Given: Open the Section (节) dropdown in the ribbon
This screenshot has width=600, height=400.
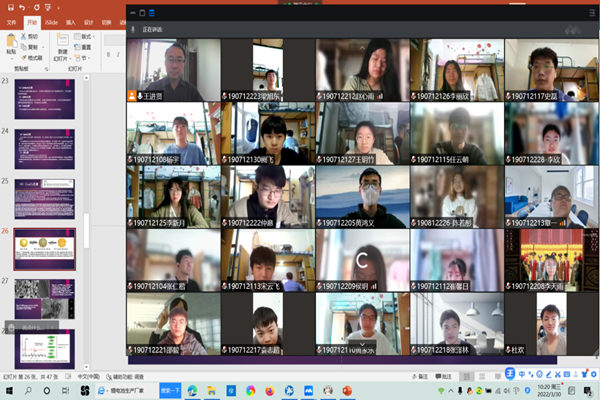Looking at the screenshot, I should coord(82,57).
